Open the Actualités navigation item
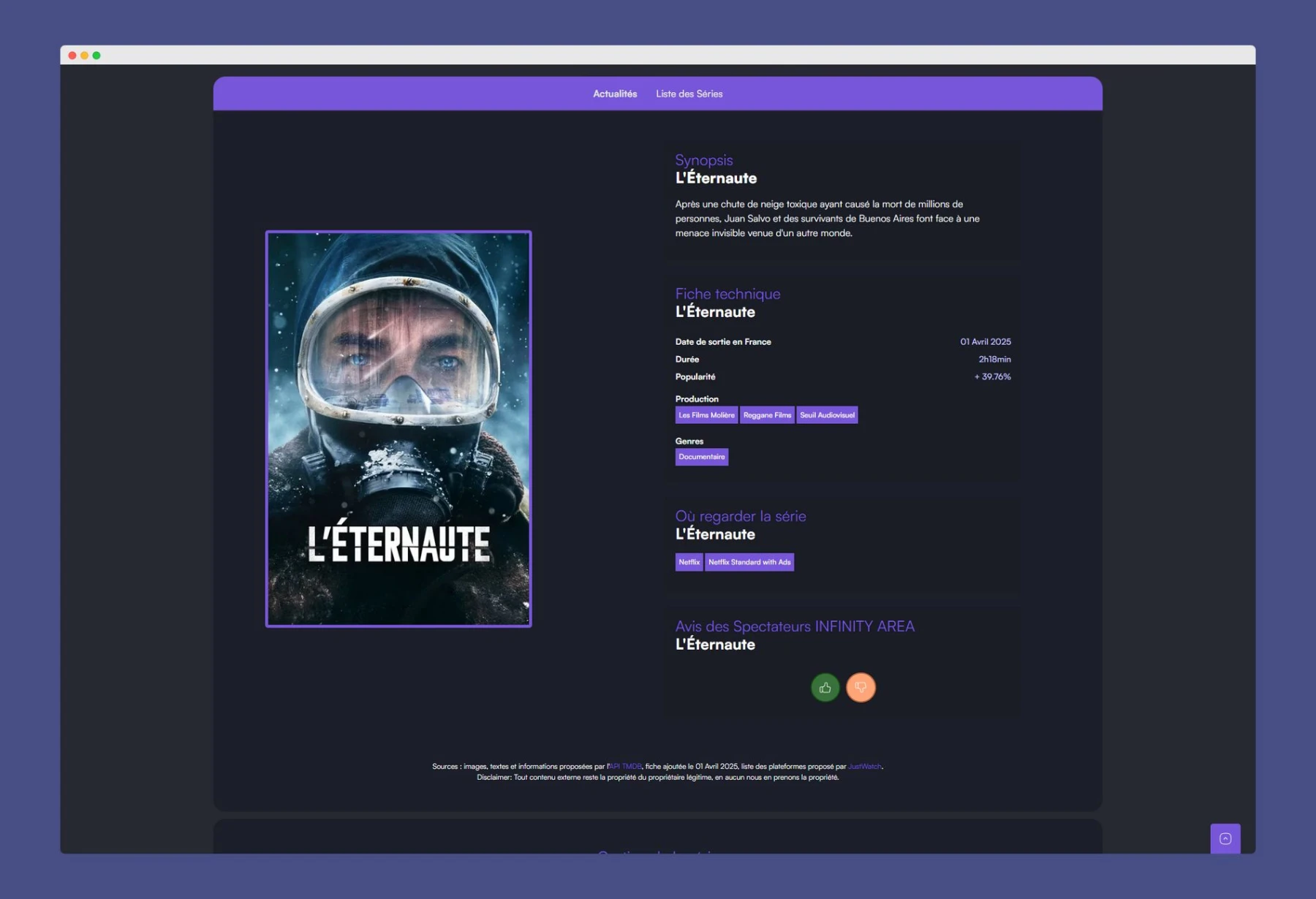1316x899 pixels. tap(615, 94)
